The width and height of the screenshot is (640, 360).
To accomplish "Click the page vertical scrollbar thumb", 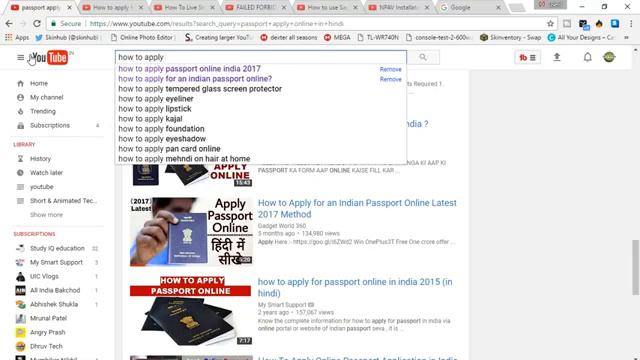I will [635, 267].
